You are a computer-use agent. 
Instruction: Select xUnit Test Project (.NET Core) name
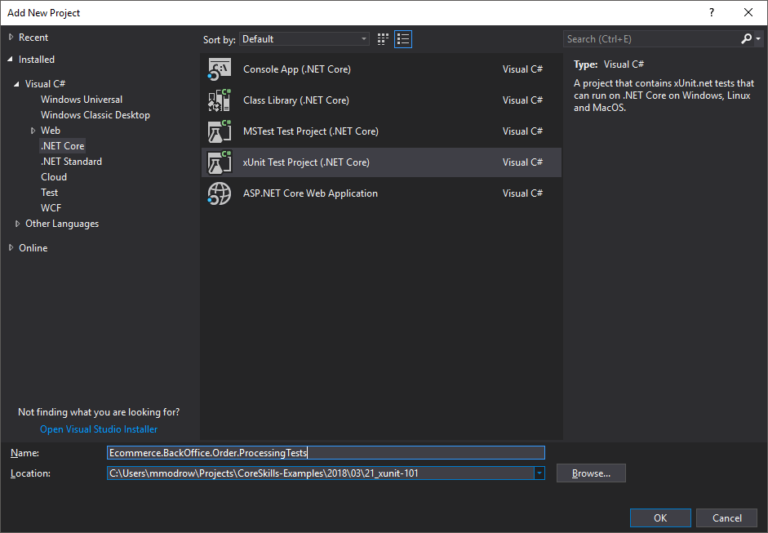[x=306, y=163]
